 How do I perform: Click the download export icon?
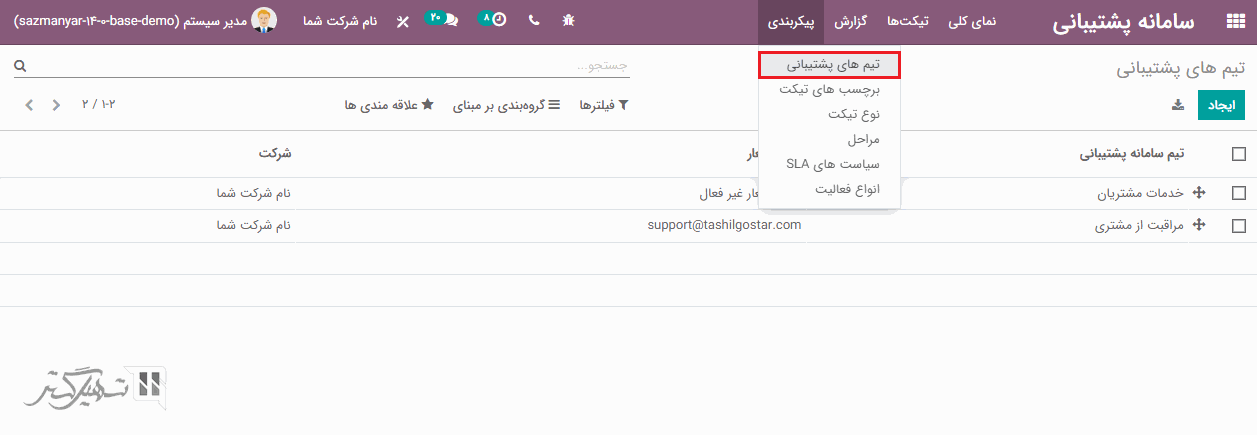1177,105
